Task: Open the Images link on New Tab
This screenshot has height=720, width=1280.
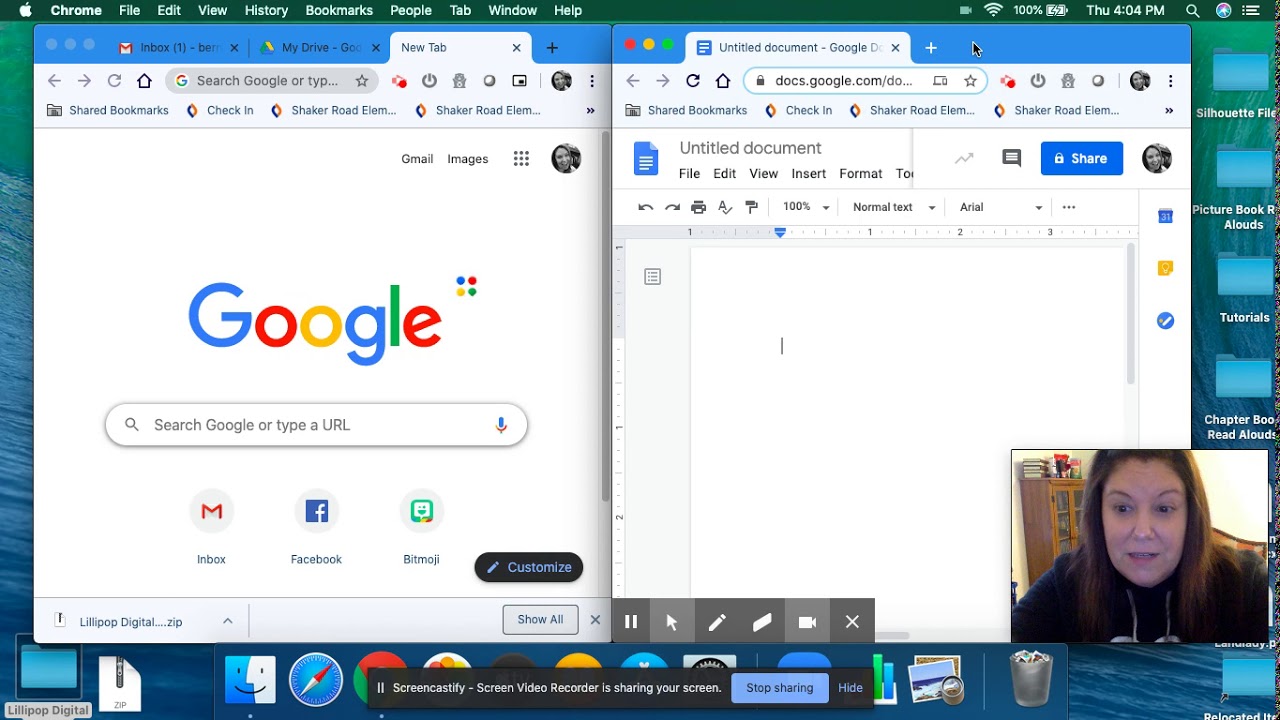Action: (468, 159)
